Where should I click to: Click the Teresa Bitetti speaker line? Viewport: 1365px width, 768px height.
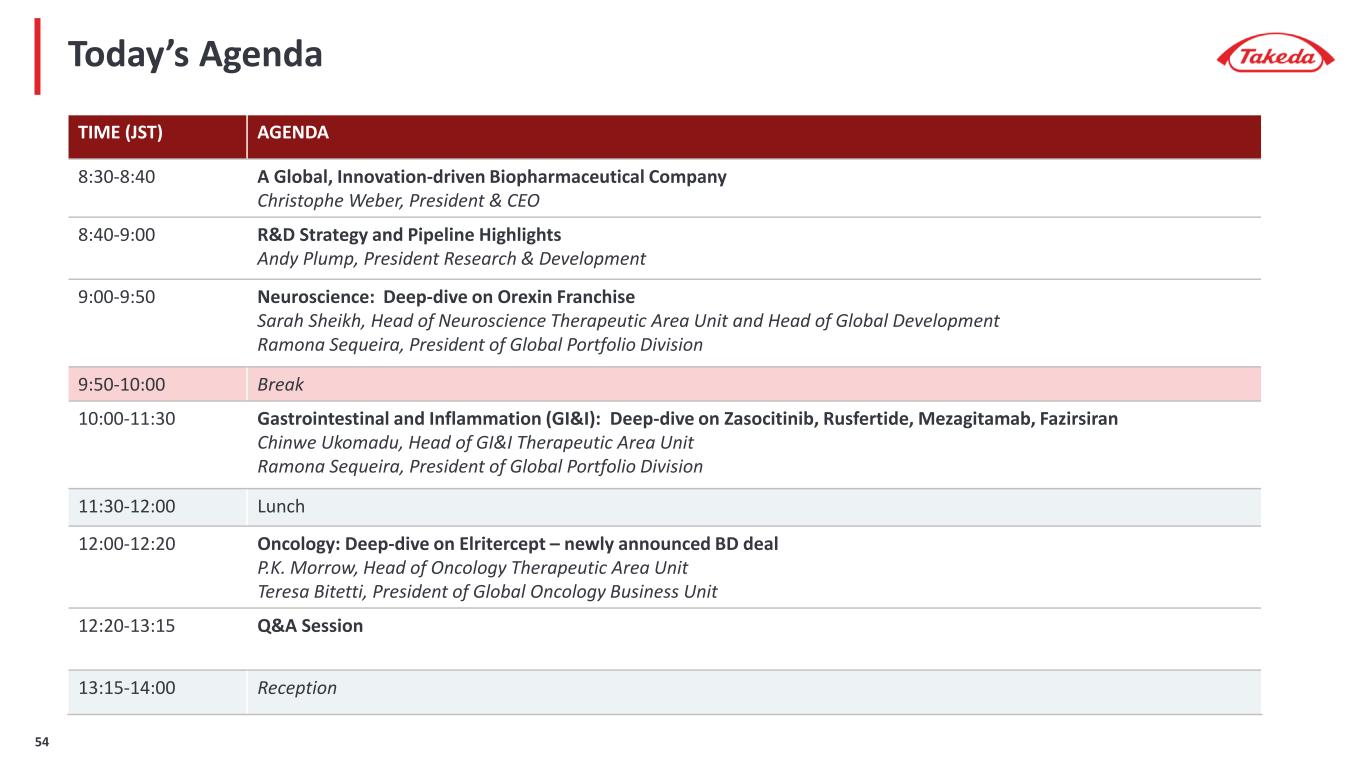click(487, 592)
